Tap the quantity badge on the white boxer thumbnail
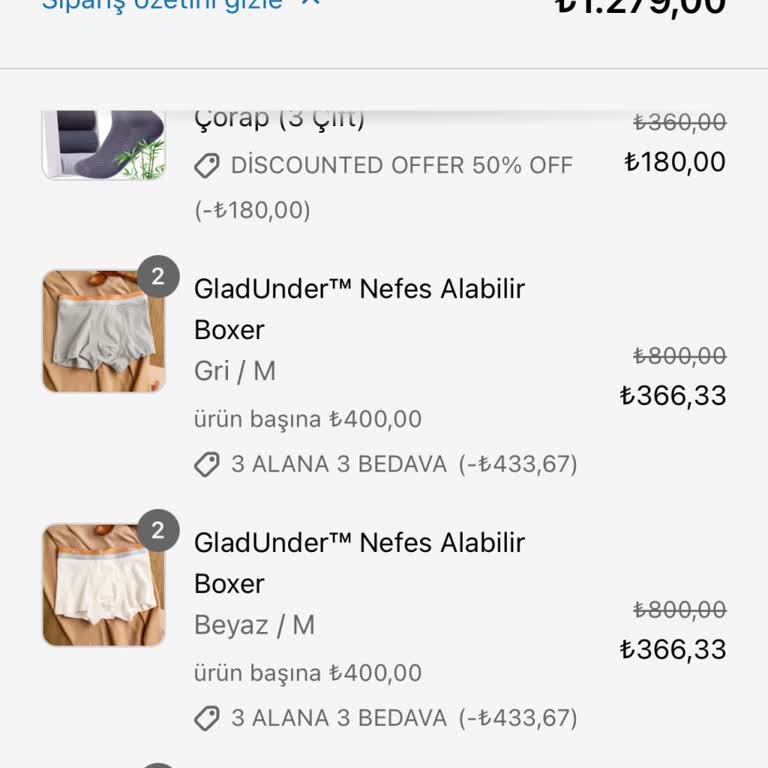Viewport: 768px width, 768px height. [x=158, y=531]
